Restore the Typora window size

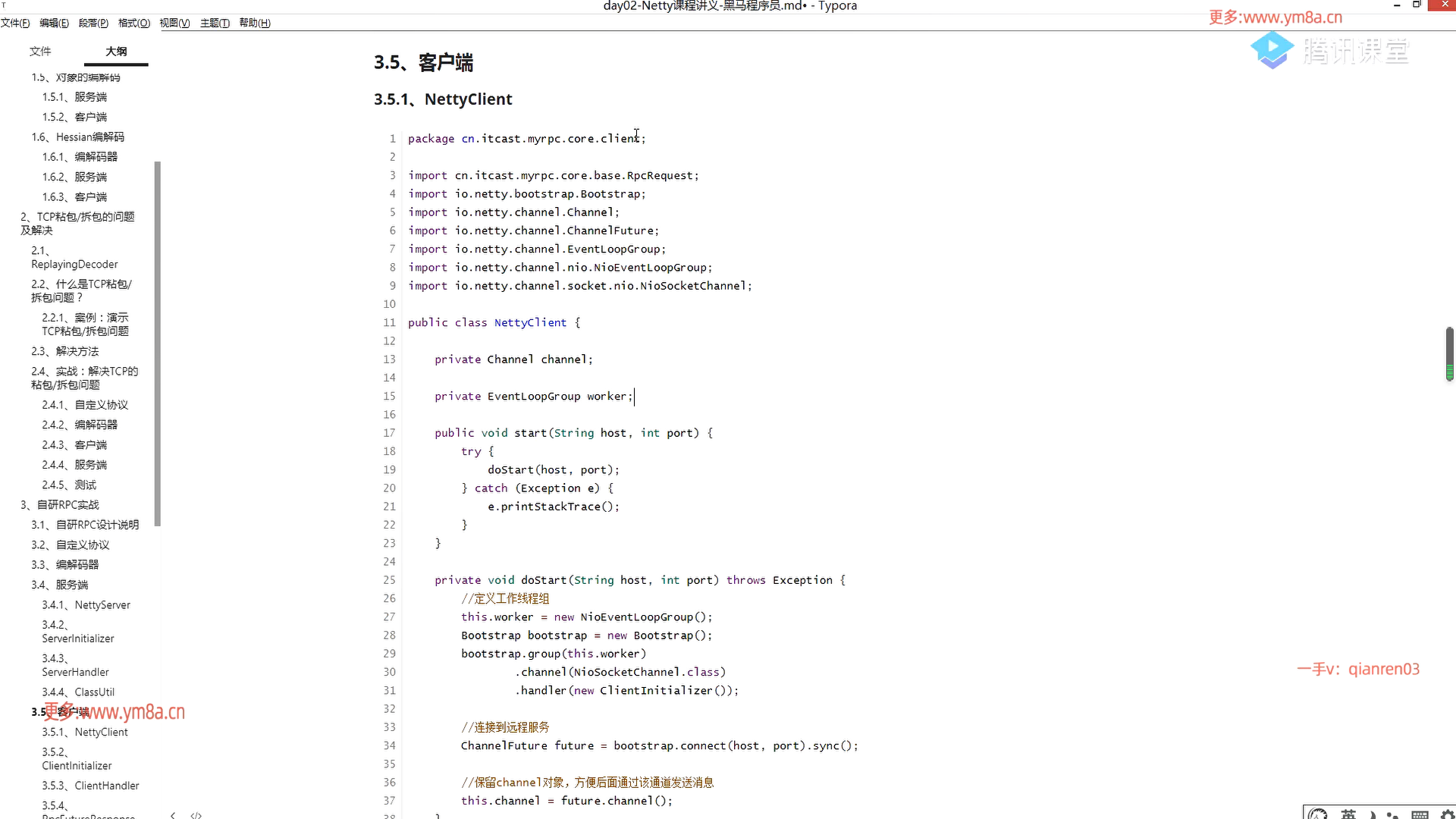pos(1416,5)
